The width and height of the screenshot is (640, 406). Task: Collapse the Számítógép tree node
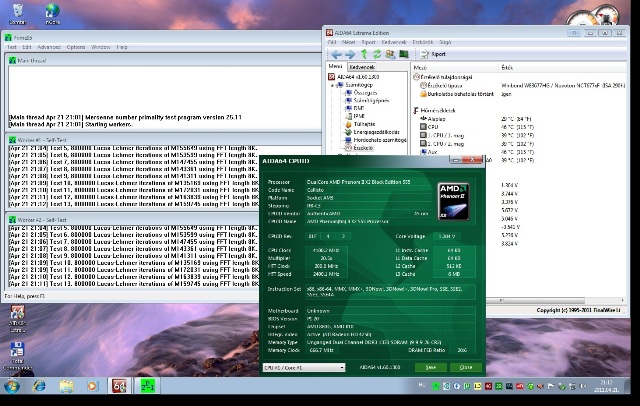point(332,85)
